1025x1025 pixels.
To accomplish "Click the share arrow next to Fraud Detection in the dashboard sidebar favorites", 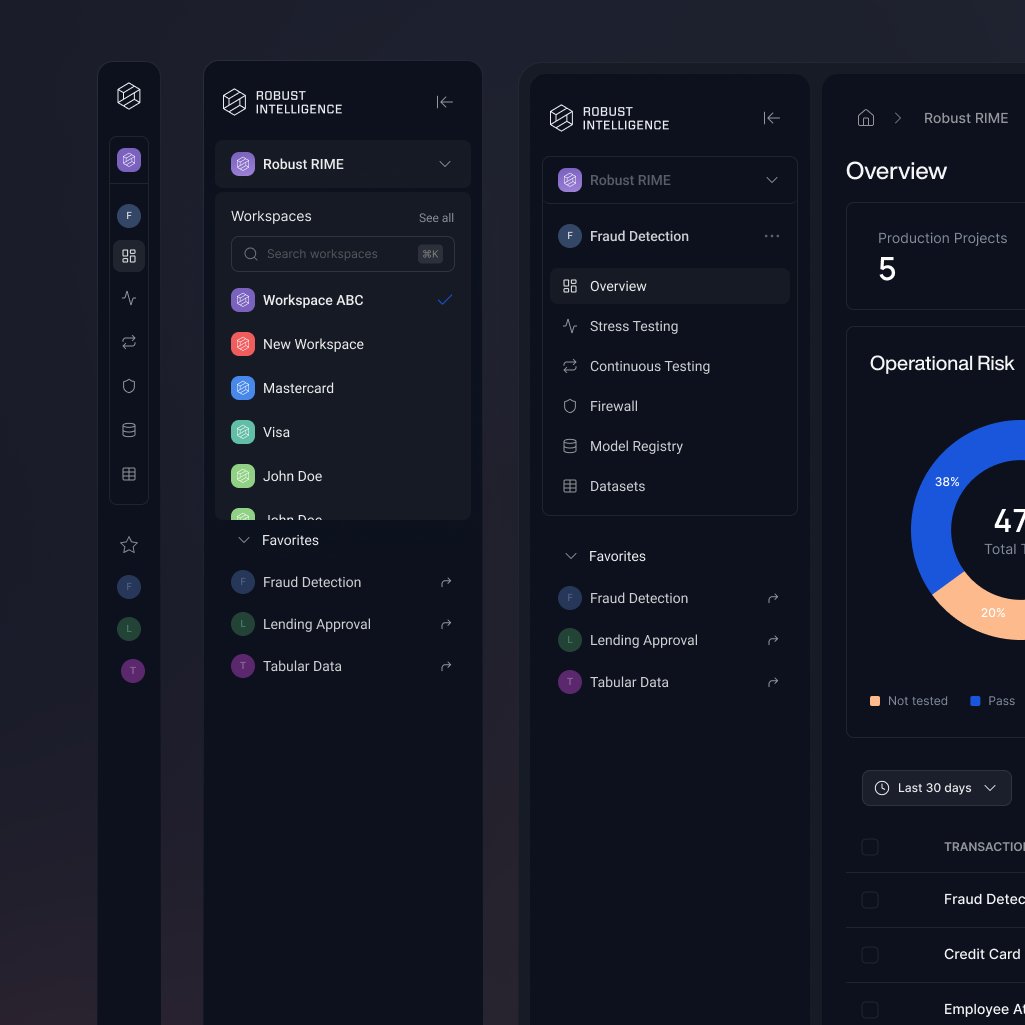I will click(773, 598).
